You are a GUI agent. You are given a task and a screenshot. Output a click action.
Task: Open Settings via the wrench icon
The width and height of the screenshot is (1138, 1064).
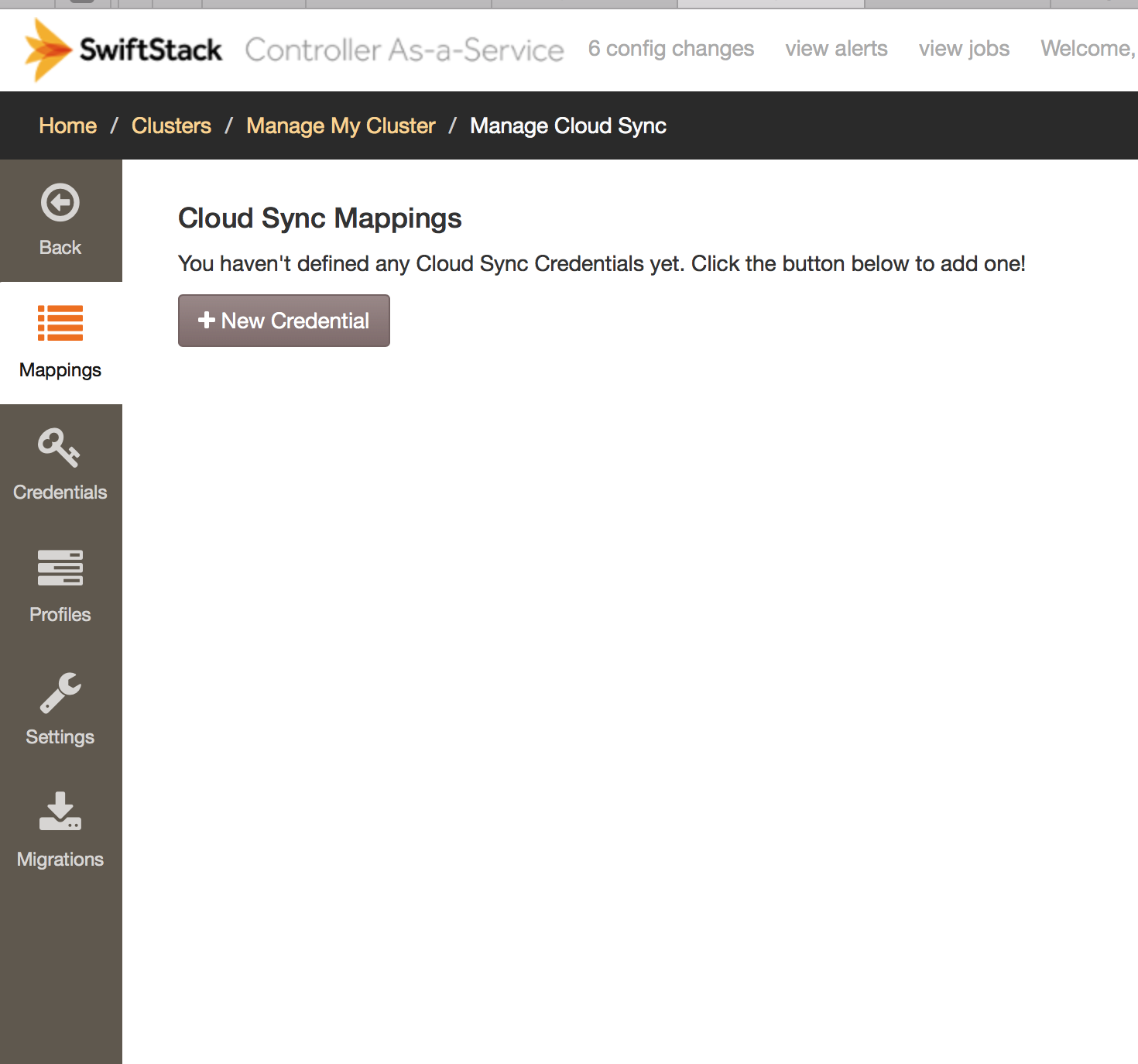60,692
